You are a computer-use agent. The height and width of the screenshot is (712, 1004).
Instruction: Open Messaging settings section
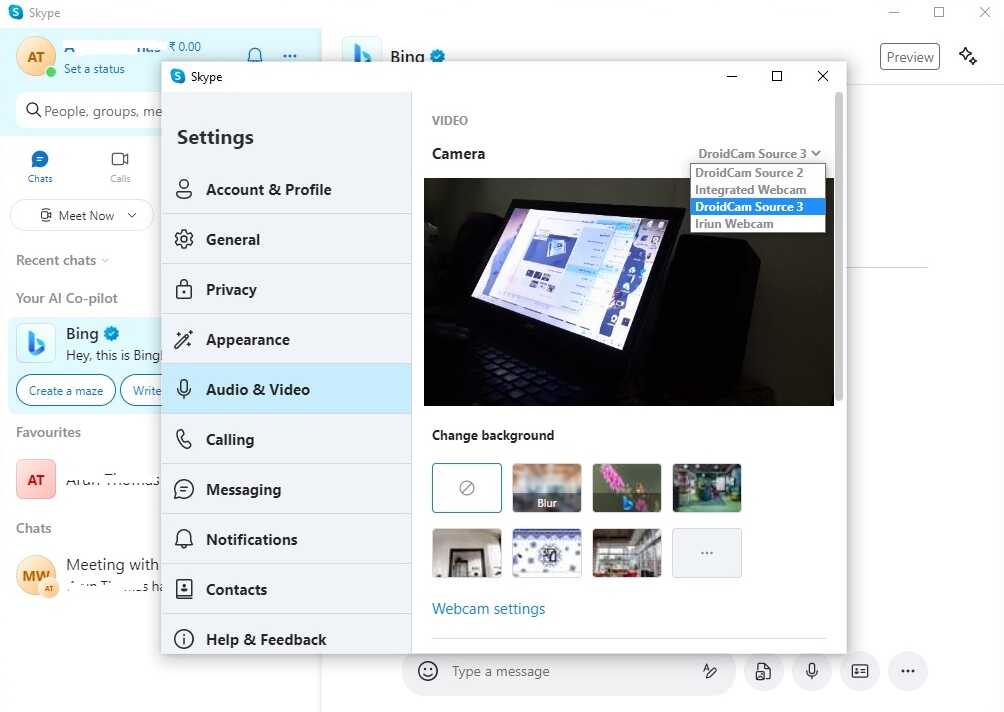(286, 489)
